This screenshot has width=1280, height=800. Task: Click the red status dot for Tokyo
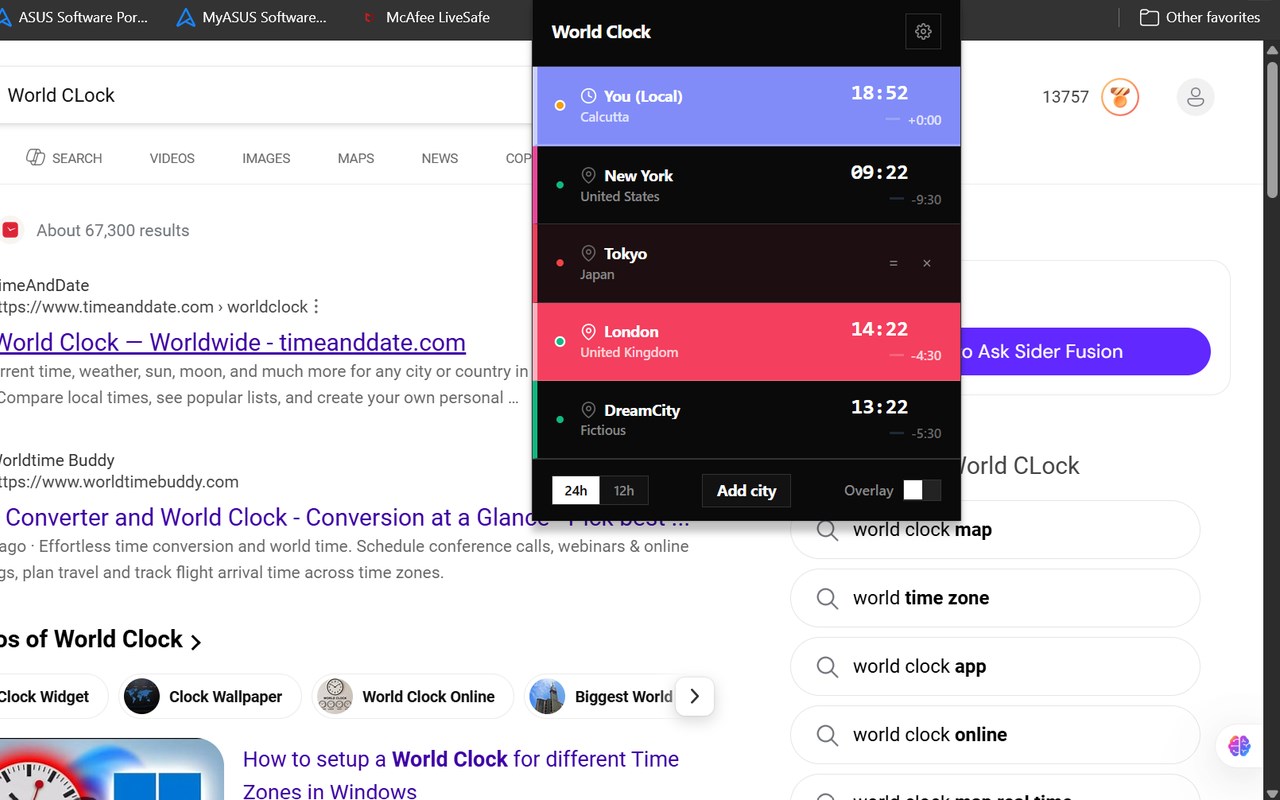pos(560,263)
